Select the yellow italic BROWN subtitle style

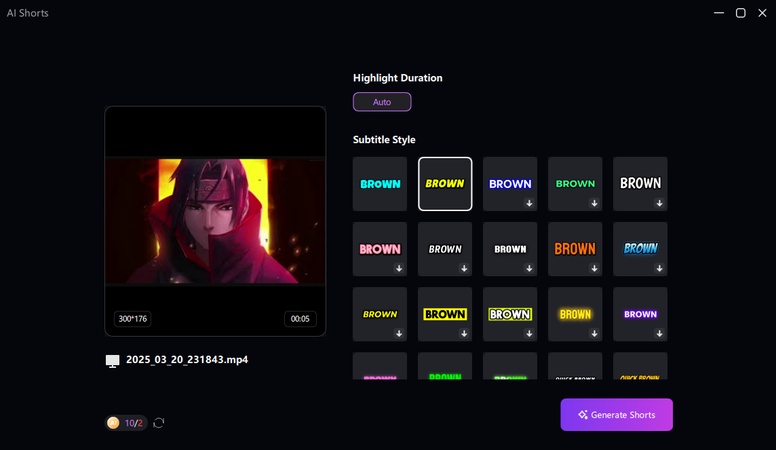coord(445,184)
